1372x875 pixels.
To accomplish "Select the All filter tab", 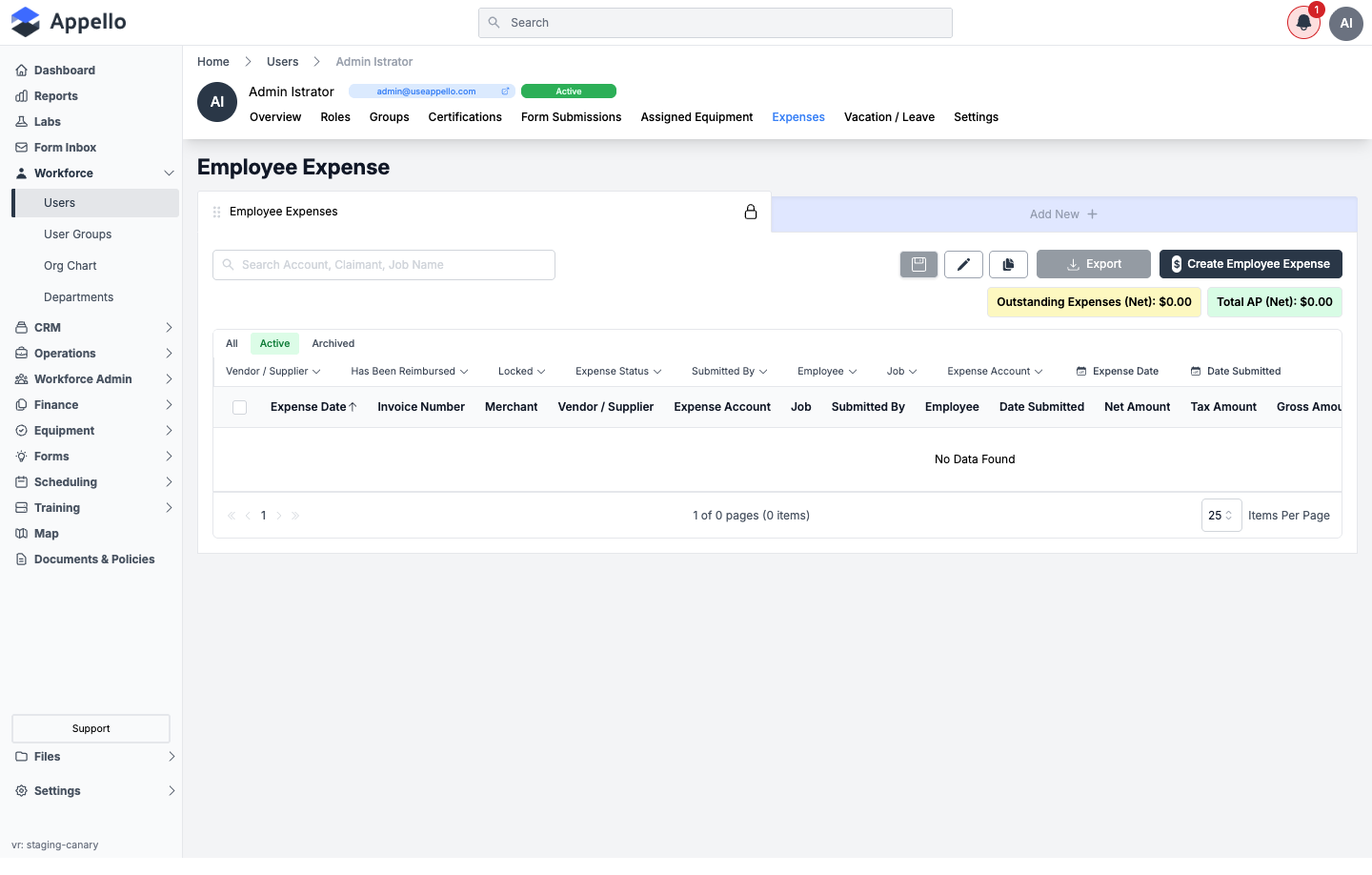I will click(x=232, y=344).
